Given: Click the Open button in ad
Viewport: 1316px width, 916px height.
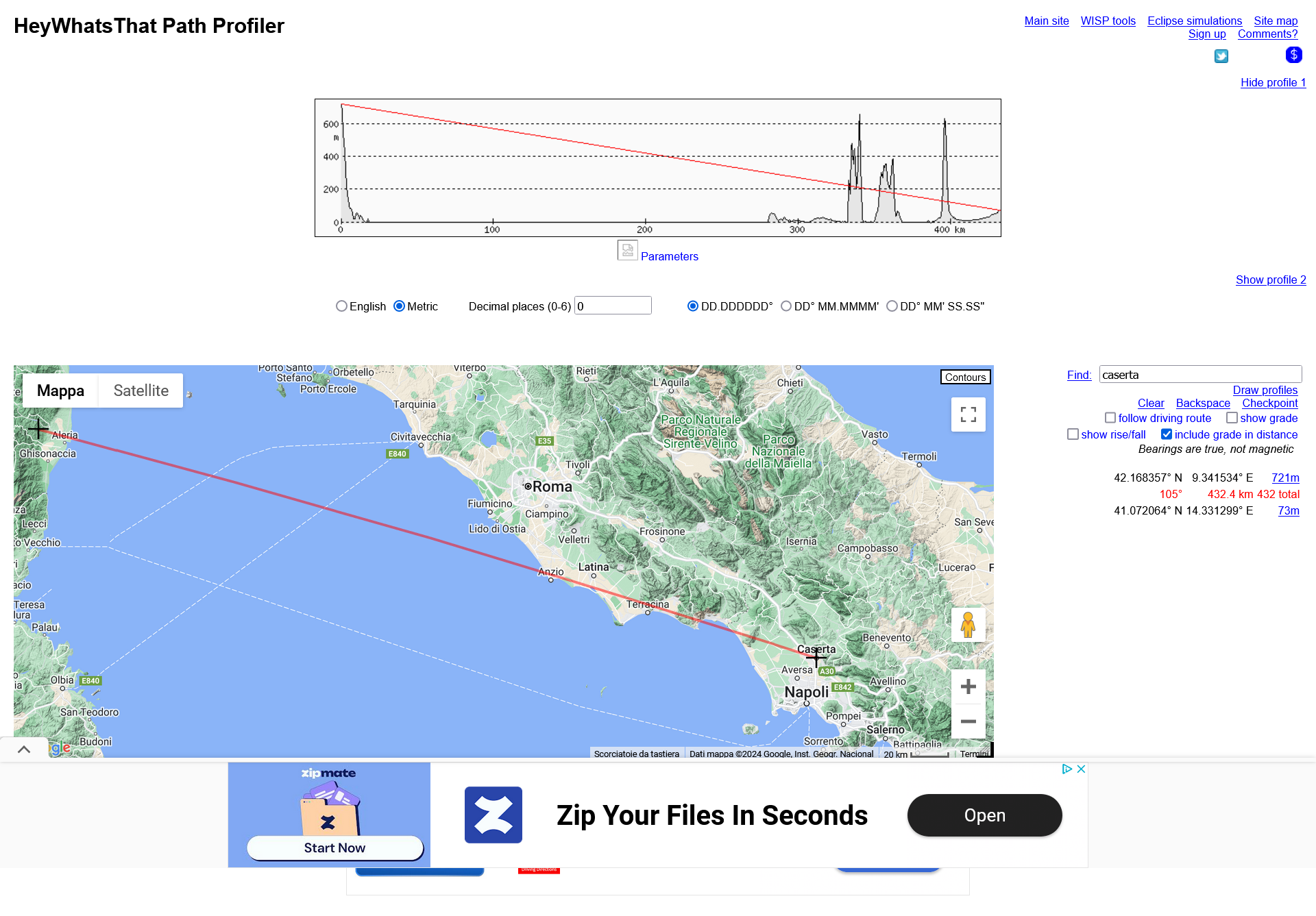Looking at the screenshot, I should click(984, 815).
